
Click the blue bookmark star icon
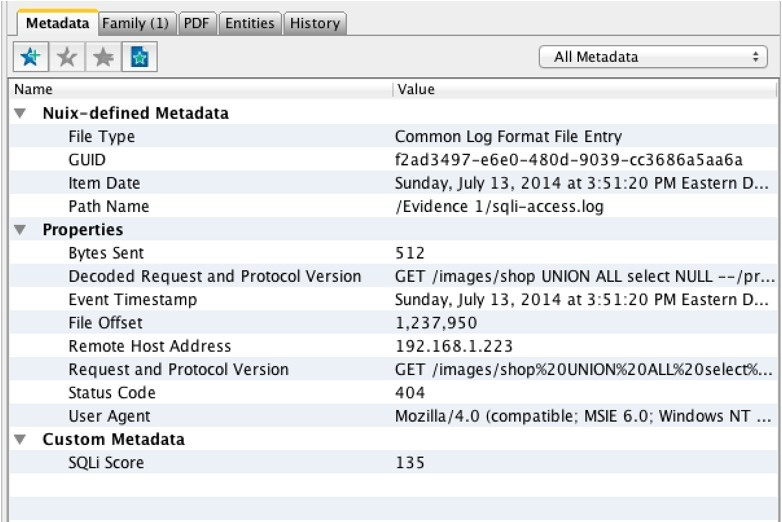[140, 57]
